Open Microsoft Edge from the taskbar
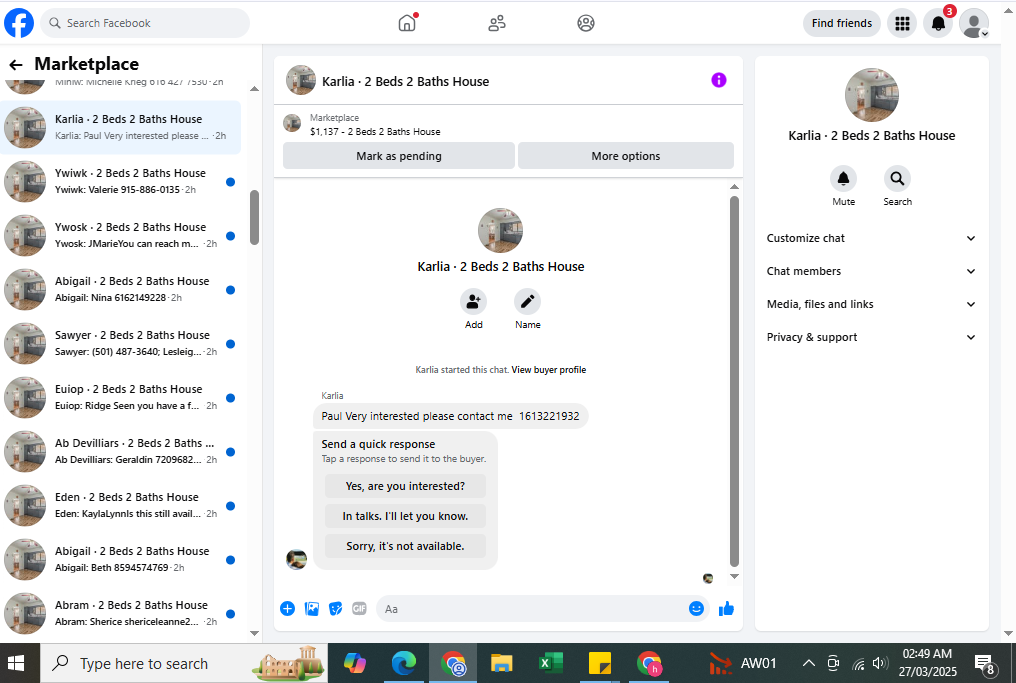Screen dimensions: 1016x683 click(404, 664)
